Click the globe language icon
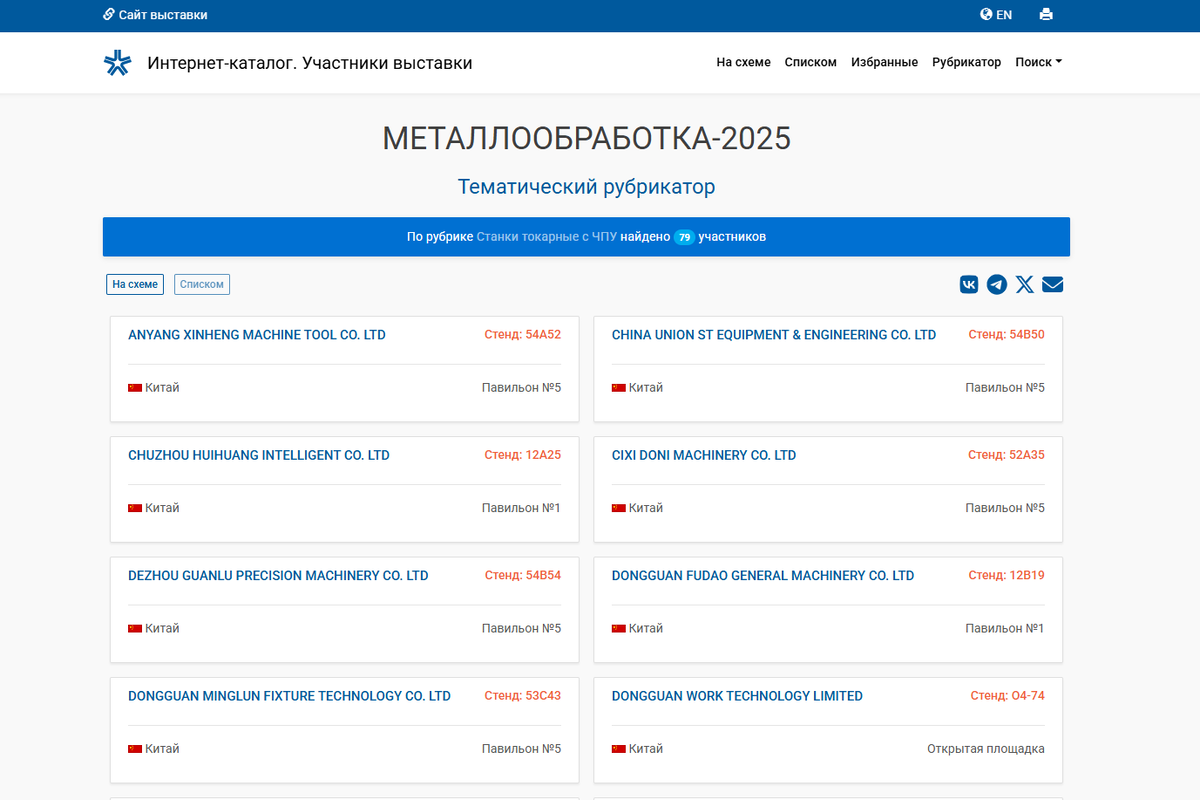1200x800 pixels. pyautogui.click(x=984, y=15)
